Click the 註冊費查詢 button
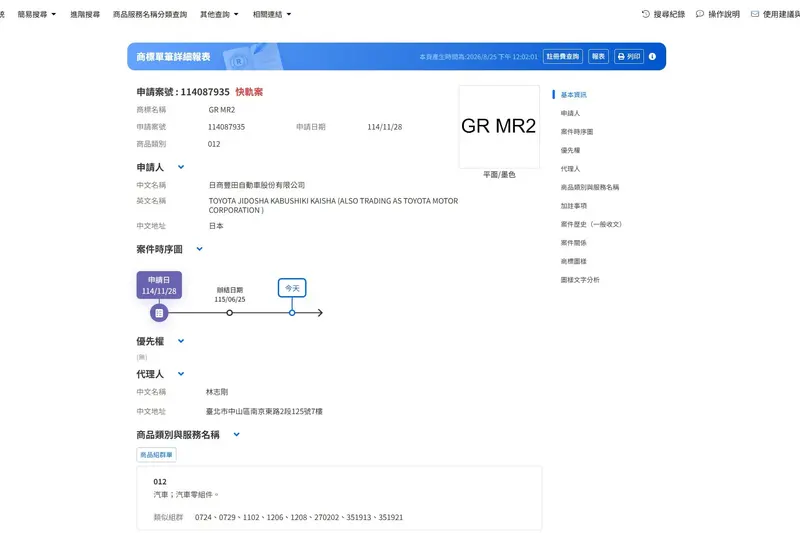This screenshot has height=533, width=800. (563, 57)
